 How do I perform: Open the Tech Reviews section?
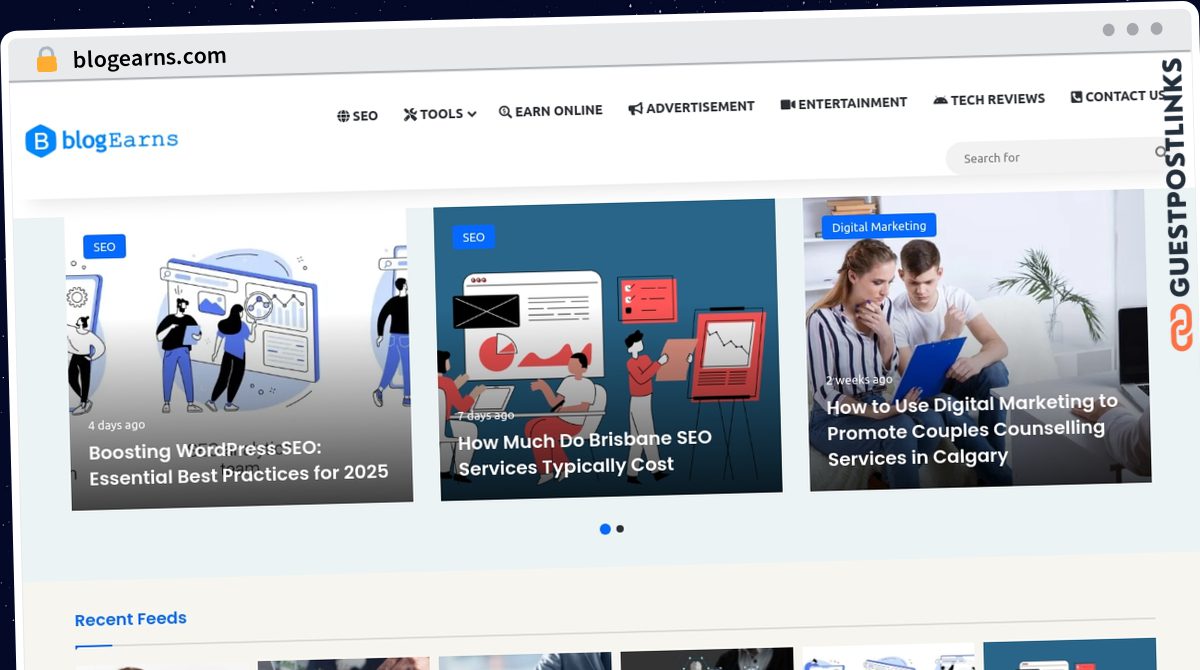point(989,99)
